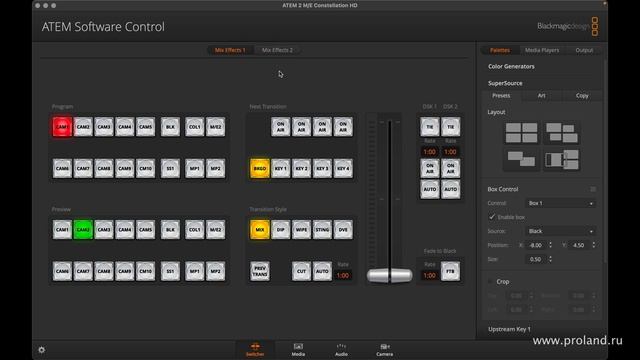This screenshot has height=360, width=640.
Task: Open the Output tab
Action: pos(584,50)
